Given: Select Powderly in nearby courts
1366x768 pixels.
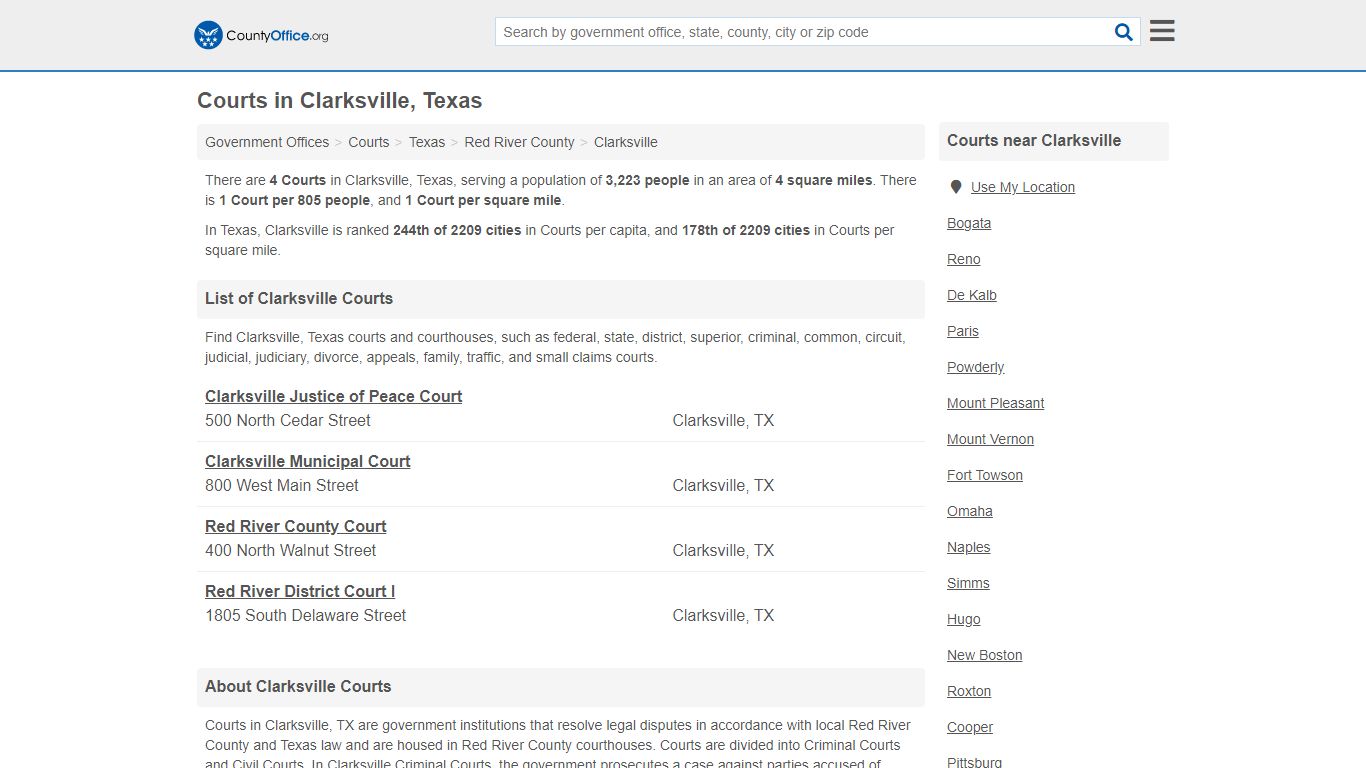Looking at the screenshot, I should [x=976, y=367].
